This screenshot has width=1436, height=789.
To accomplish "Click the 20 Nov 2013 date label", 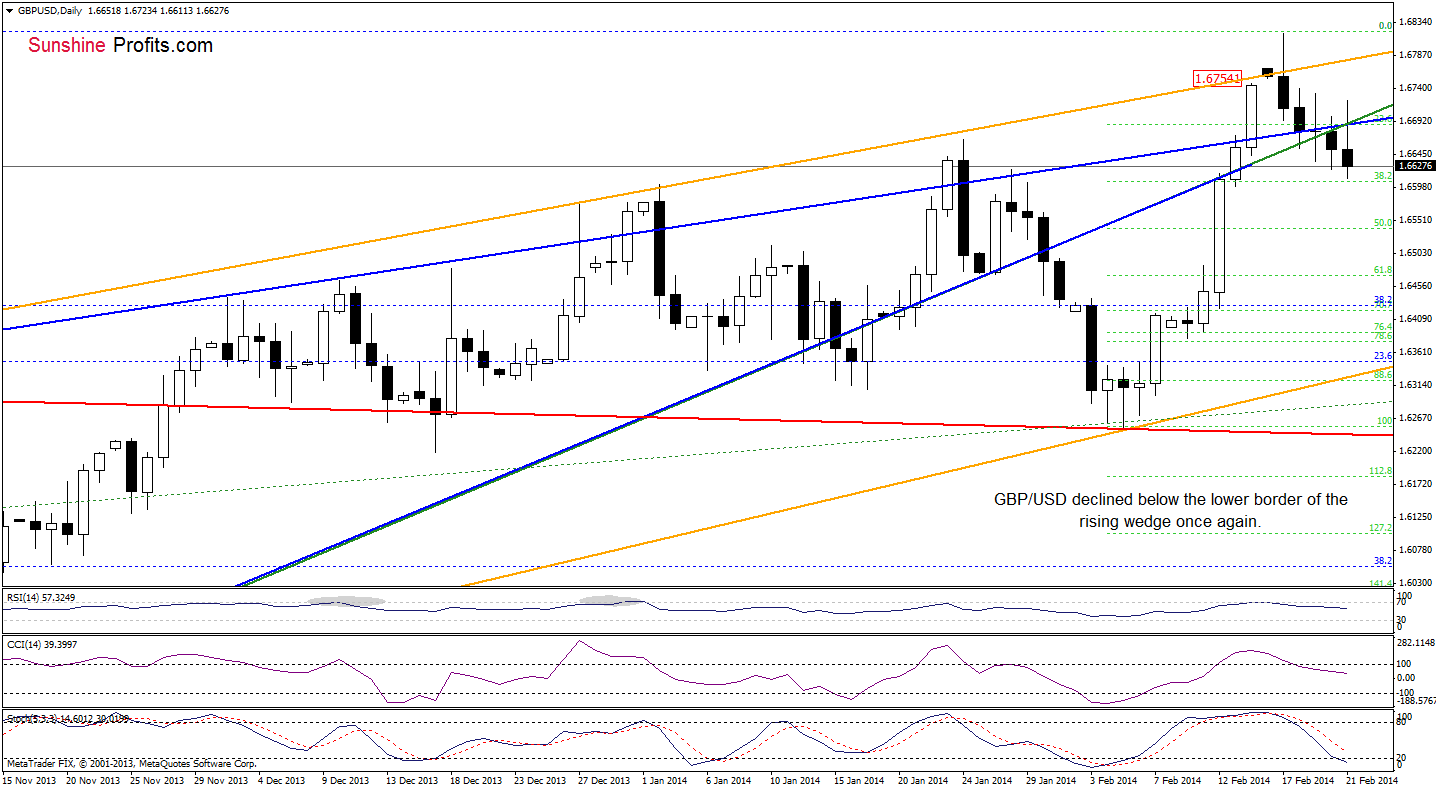I will [x=92, y=780].
